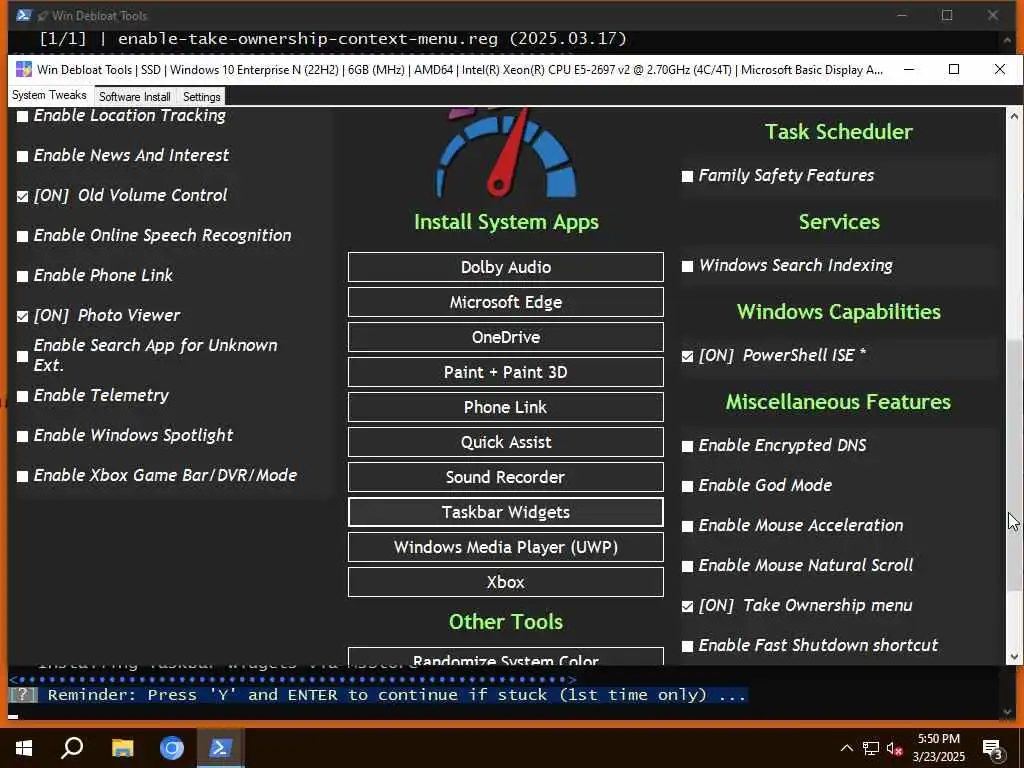Viewport: 1024px width, 768px height.
Task: Install Windows Media Player (UWP)
Action: tap(505, 547)
